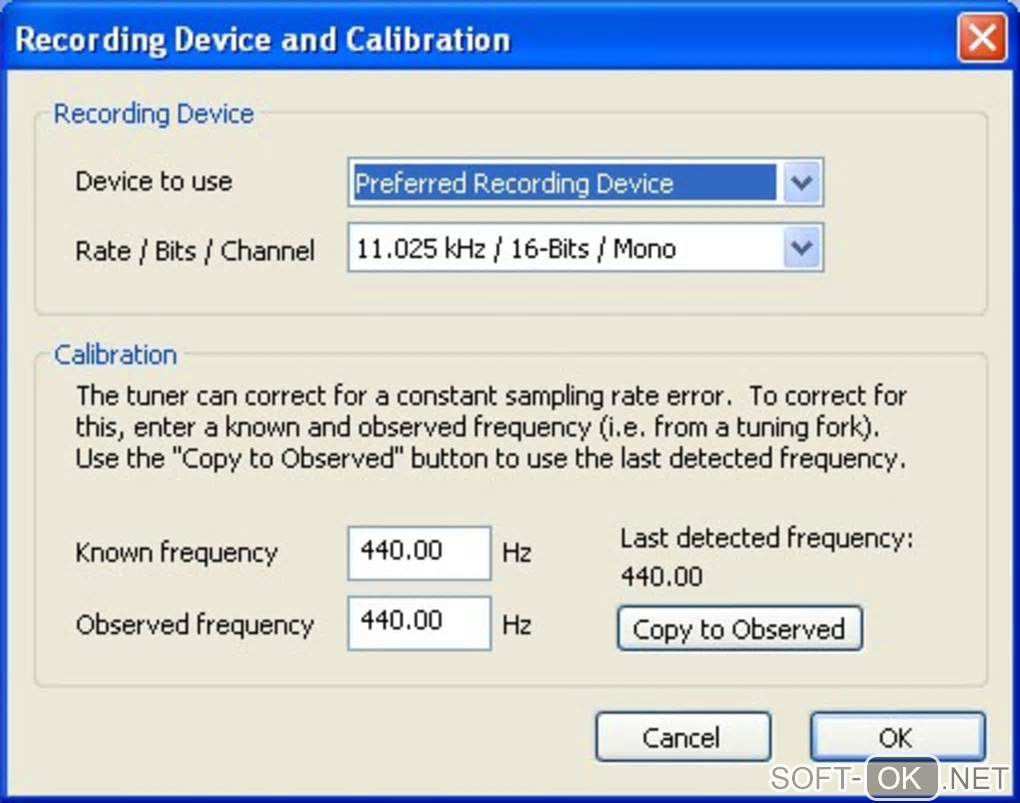Confirm settings with the OK button
Image resolution: width=1020 pixels, height=803 pixels.
pos(897,737)
